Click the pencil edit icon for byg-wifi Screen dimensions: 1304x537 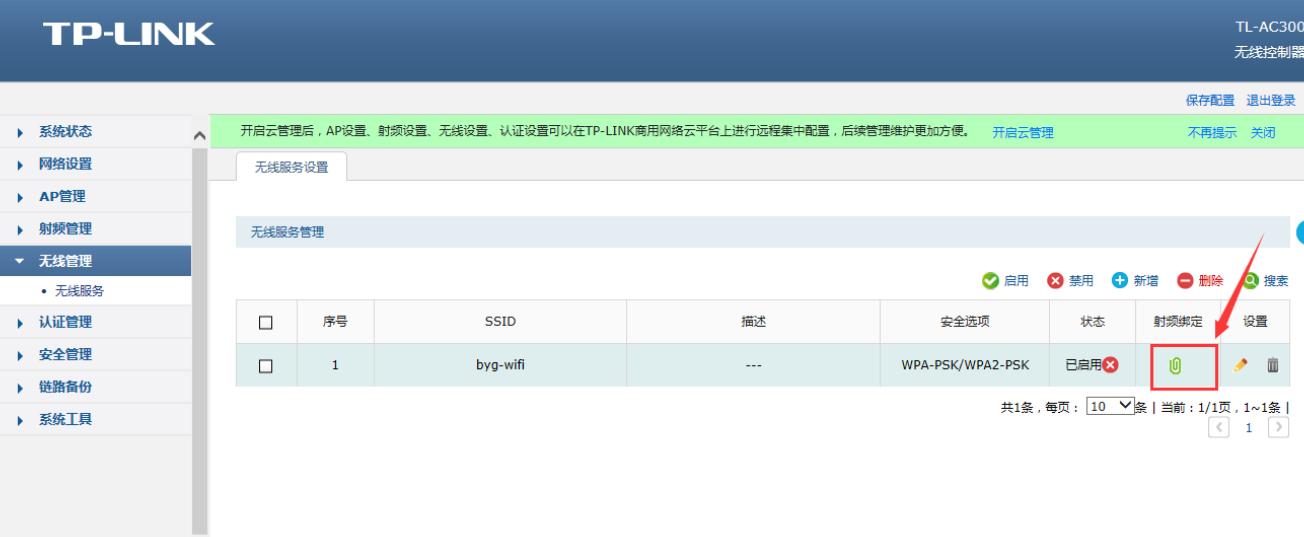[x=1241, y=366]
